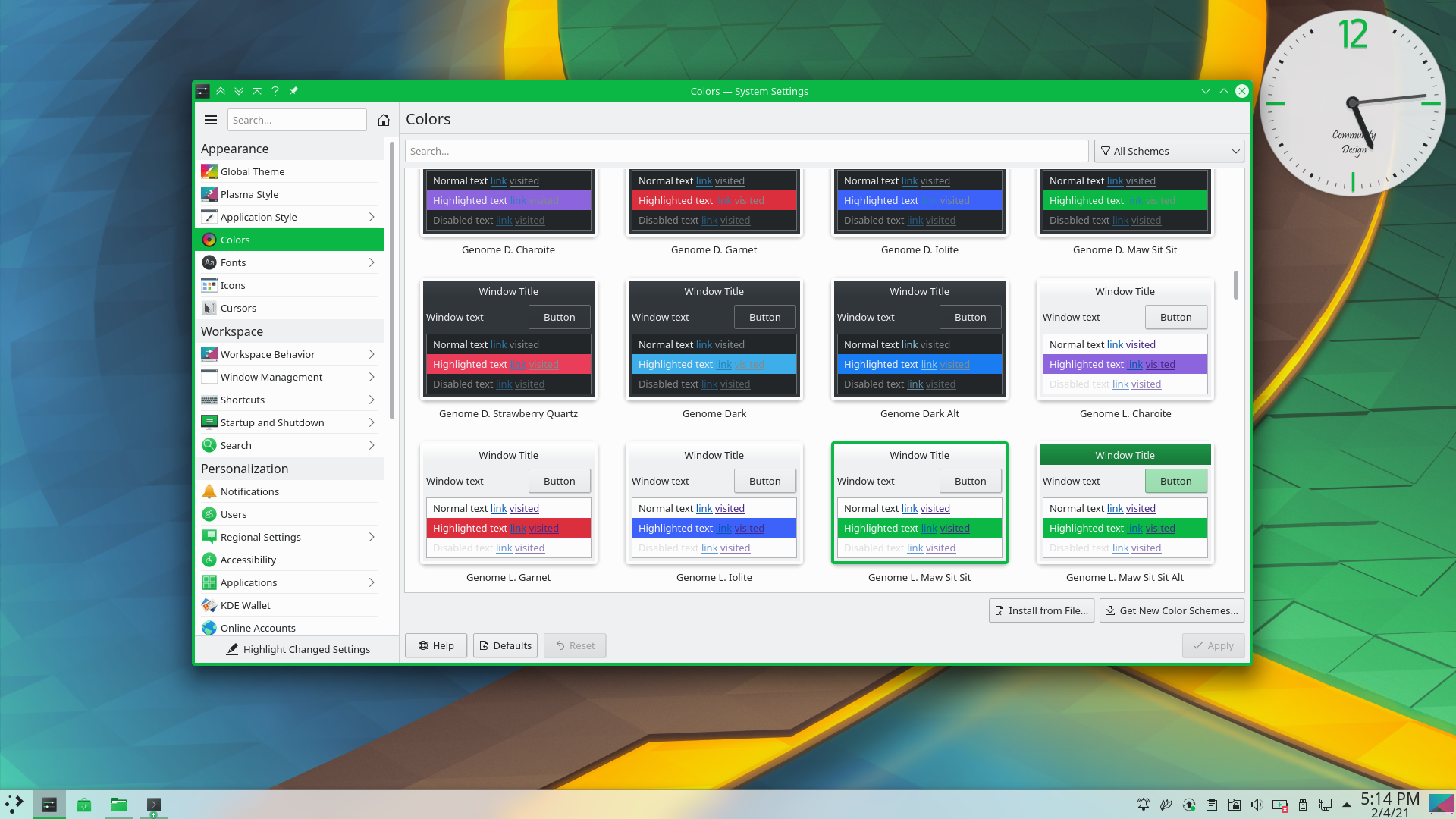Open the application launcher in taskbar

pyautogui.click(x=15, y=805)
